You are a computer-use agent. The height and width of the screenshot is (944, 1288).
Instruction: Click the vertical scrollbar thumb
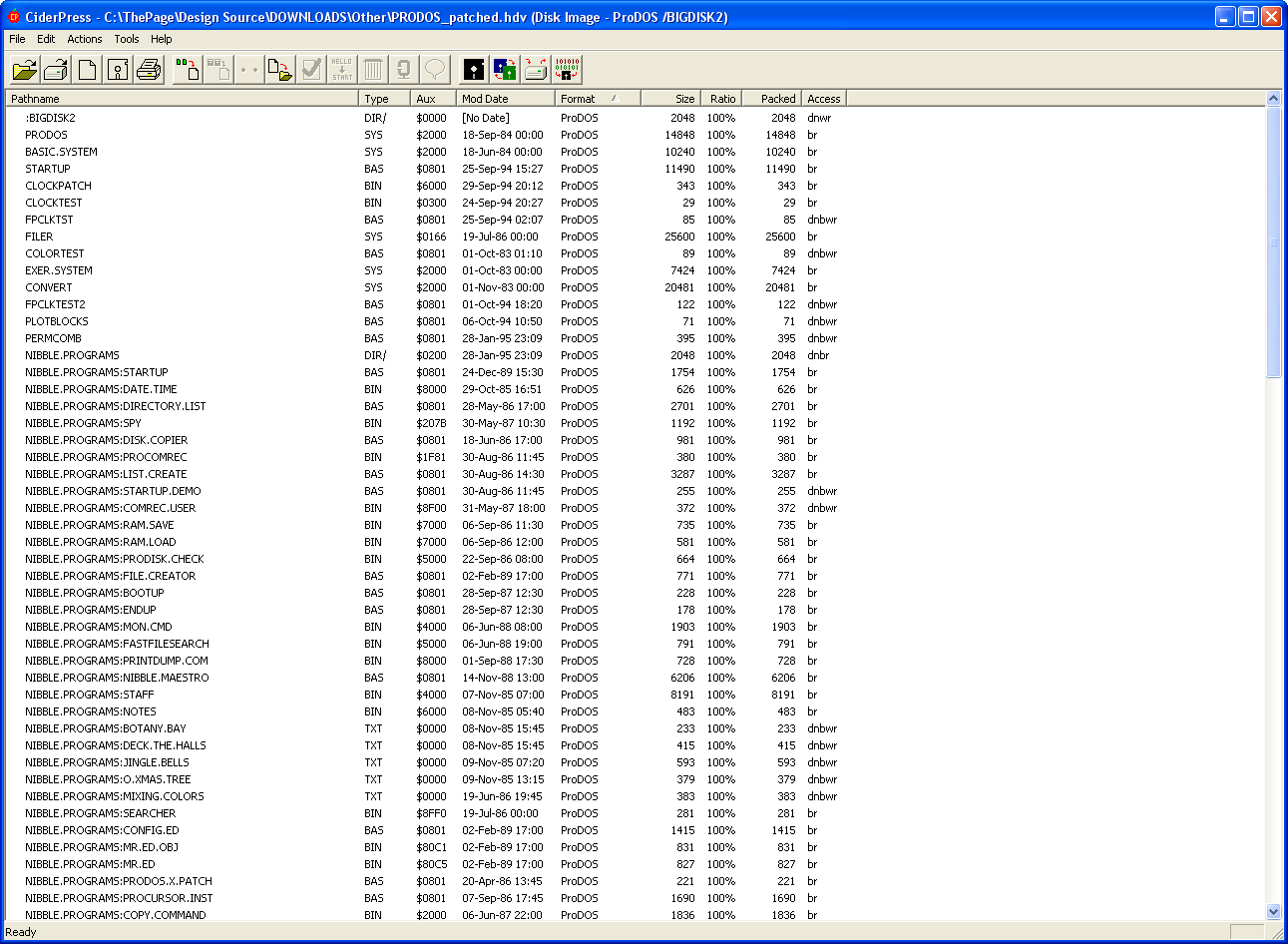click(x=1273, y=242)
